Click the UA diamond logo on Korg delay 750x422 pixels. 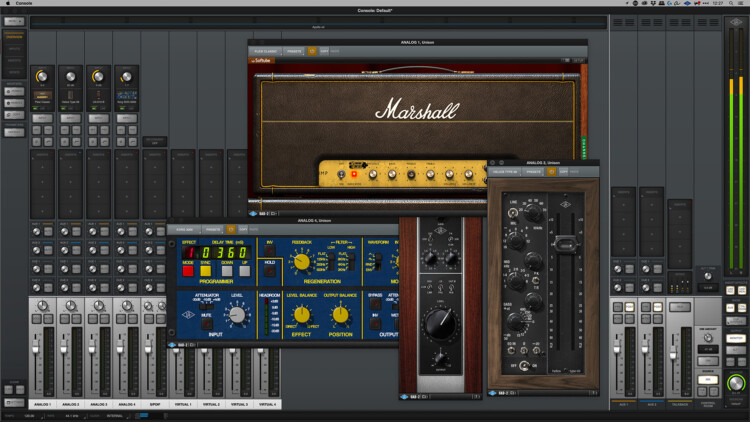click(x=188, y=314)
